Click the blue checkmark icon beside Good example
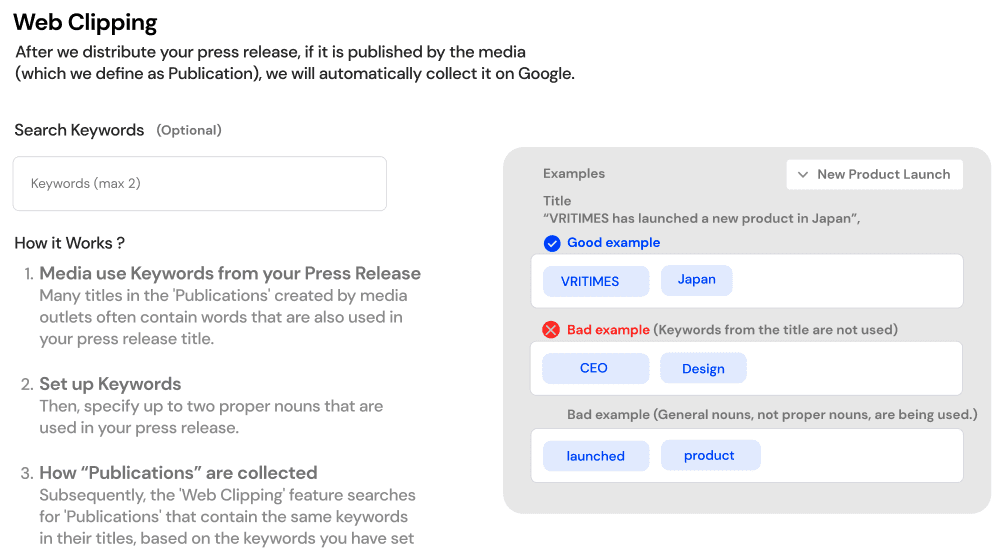This screenshot has width=1002, height=559. pos(551,243)
